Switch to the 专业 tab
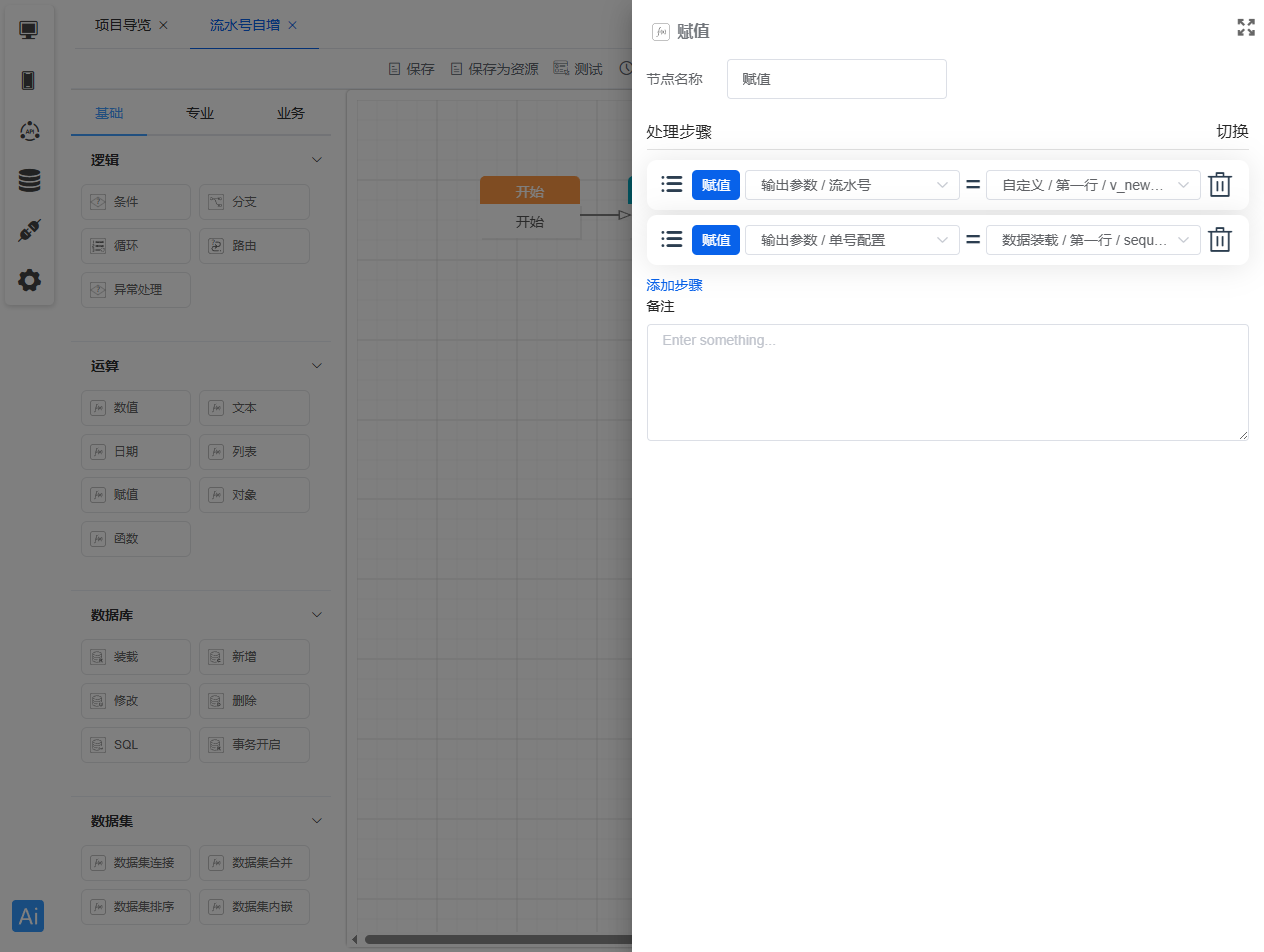 200,113
